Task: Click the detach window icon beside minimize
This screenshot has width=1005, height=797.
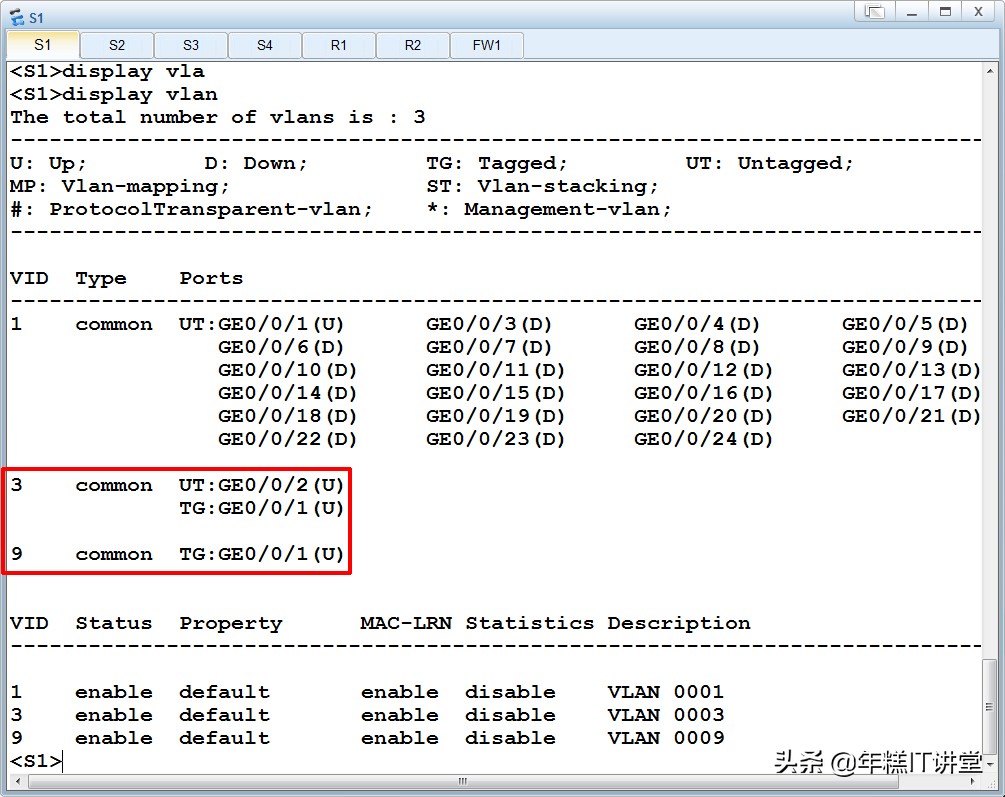Action: click(x=875, y=12)
